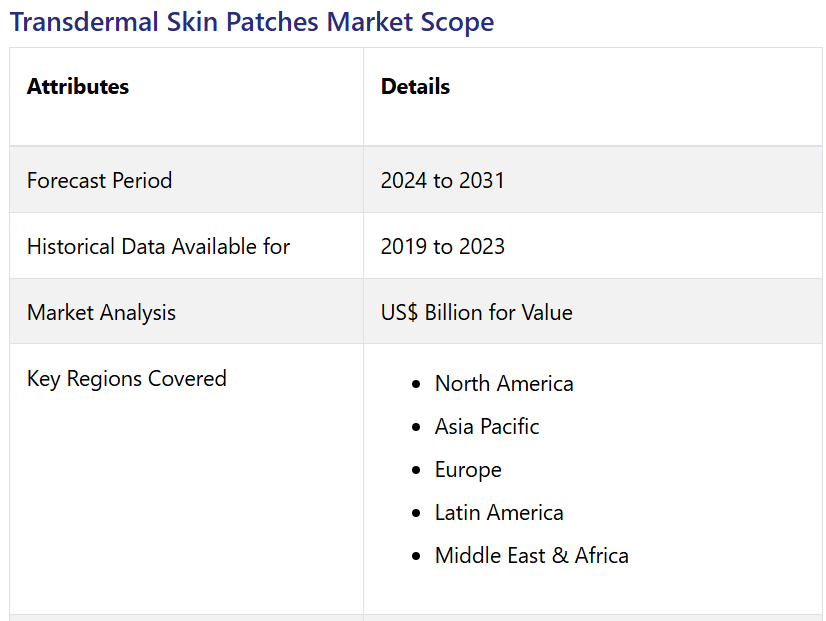Click the bullet before Asia Pacific
This screenshot has width=826, height=621.
[x=416, y=427]
